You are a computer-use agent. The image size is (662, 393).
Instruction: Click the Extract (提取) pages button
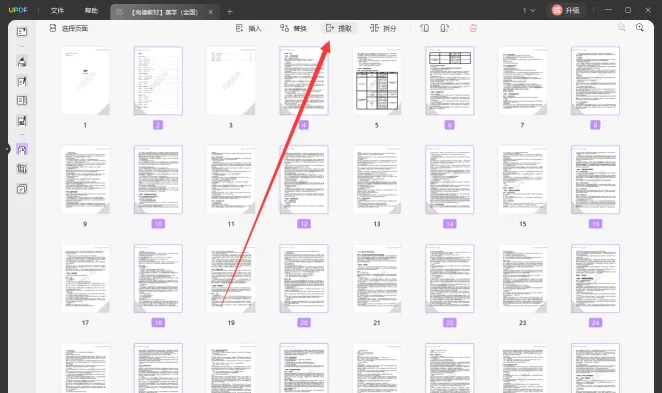click(339, 28)
